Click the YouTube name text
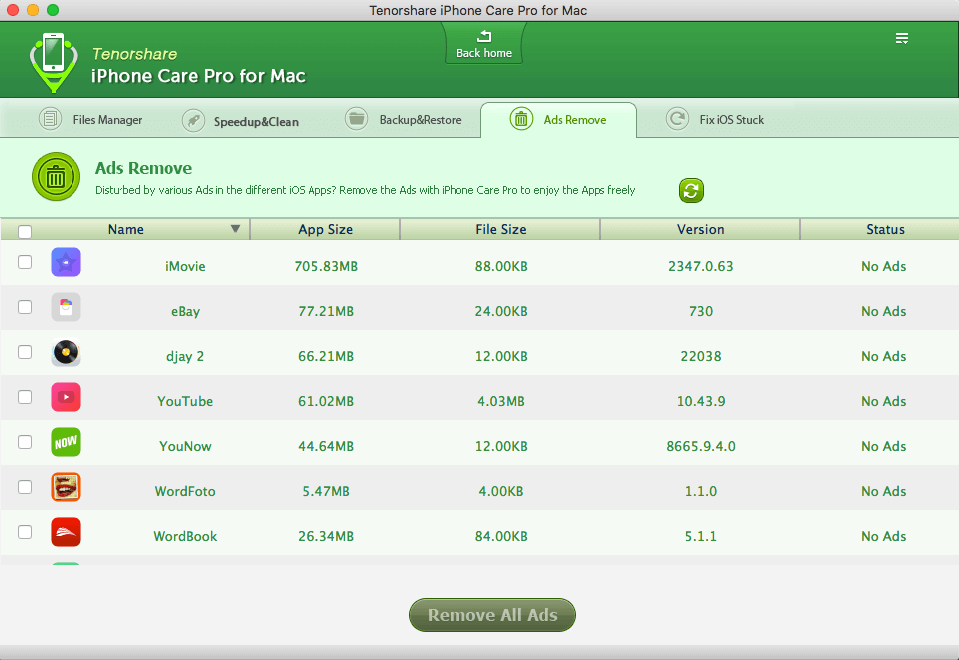Screen dimensions: 959x660 pos(185,401)
